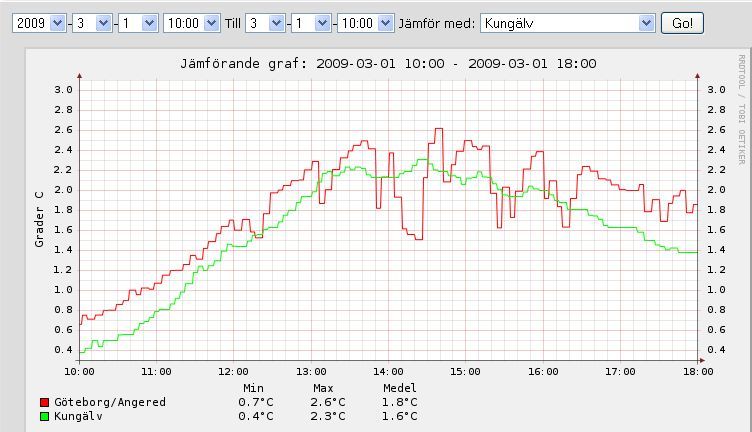
Task: Expand the start time dropdown before Till
Action: pyautogui.click(x=192, y=22)
